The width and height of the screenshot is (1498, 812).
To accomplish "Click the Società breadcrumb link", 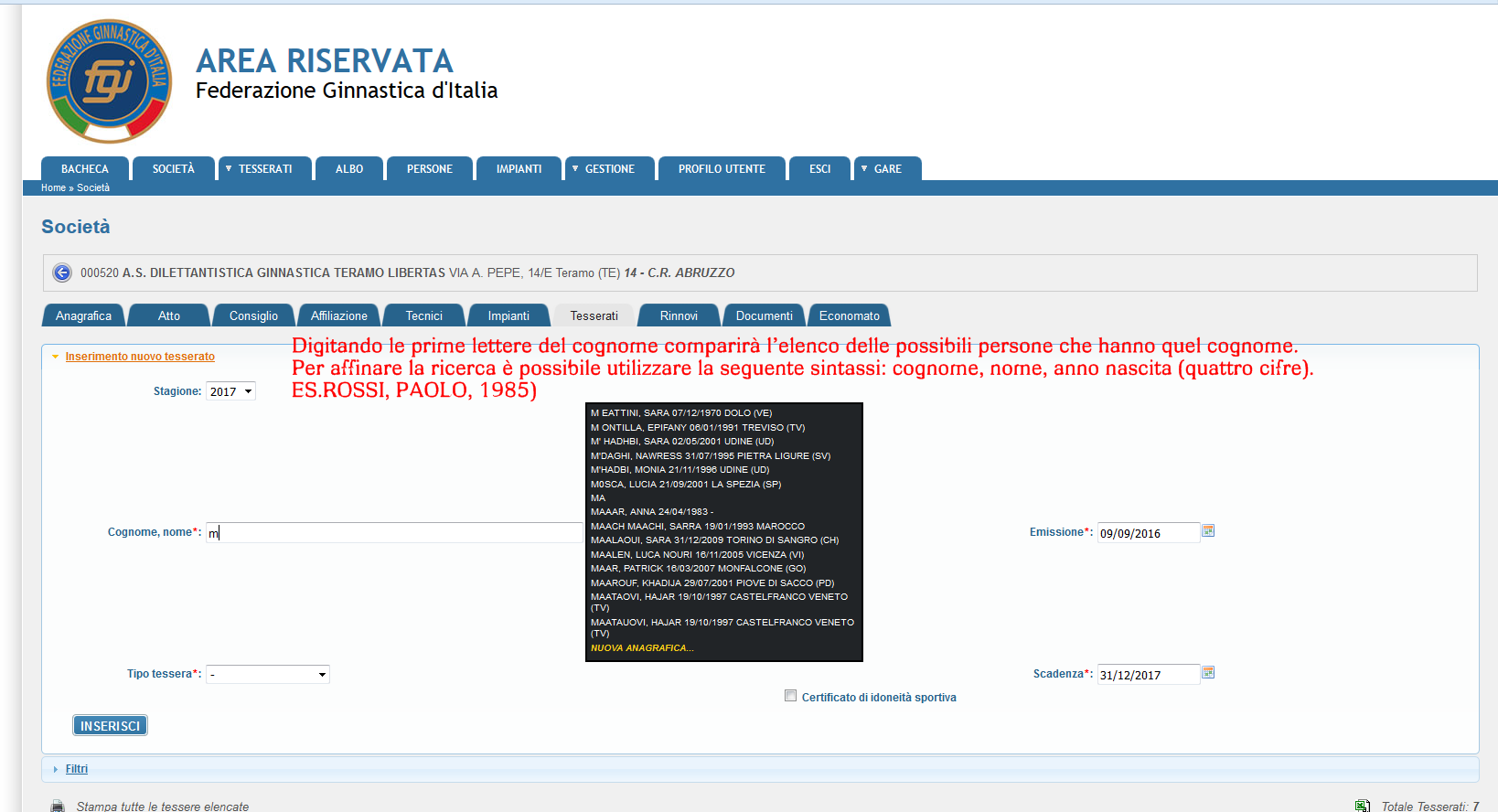I will [x=93, y=187].
